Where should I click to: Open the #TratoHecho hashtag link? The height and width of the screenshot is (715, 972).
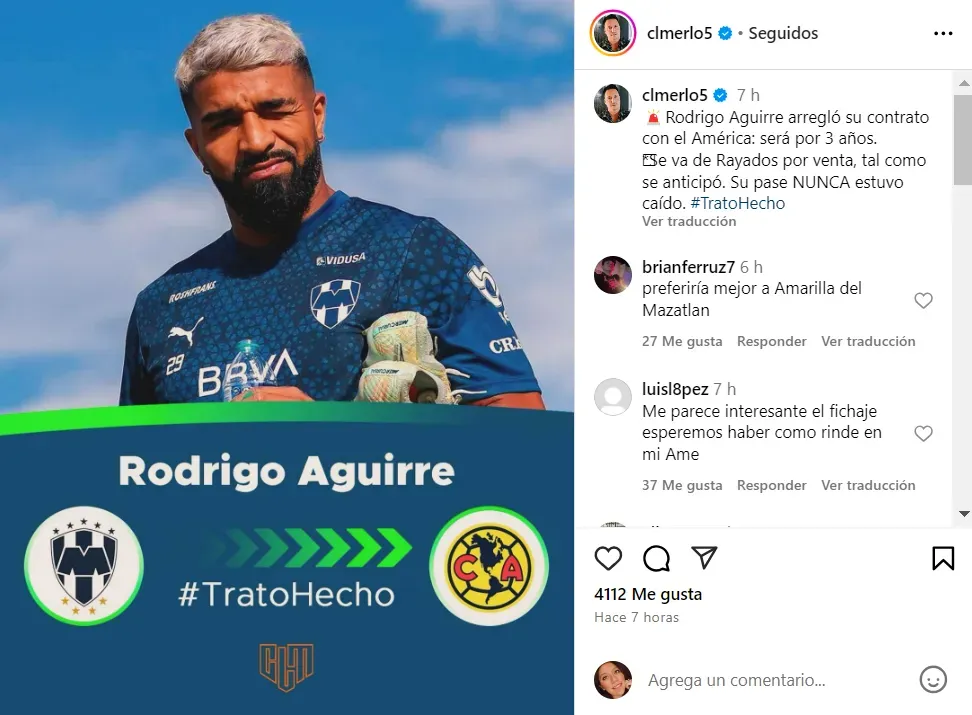738,203
